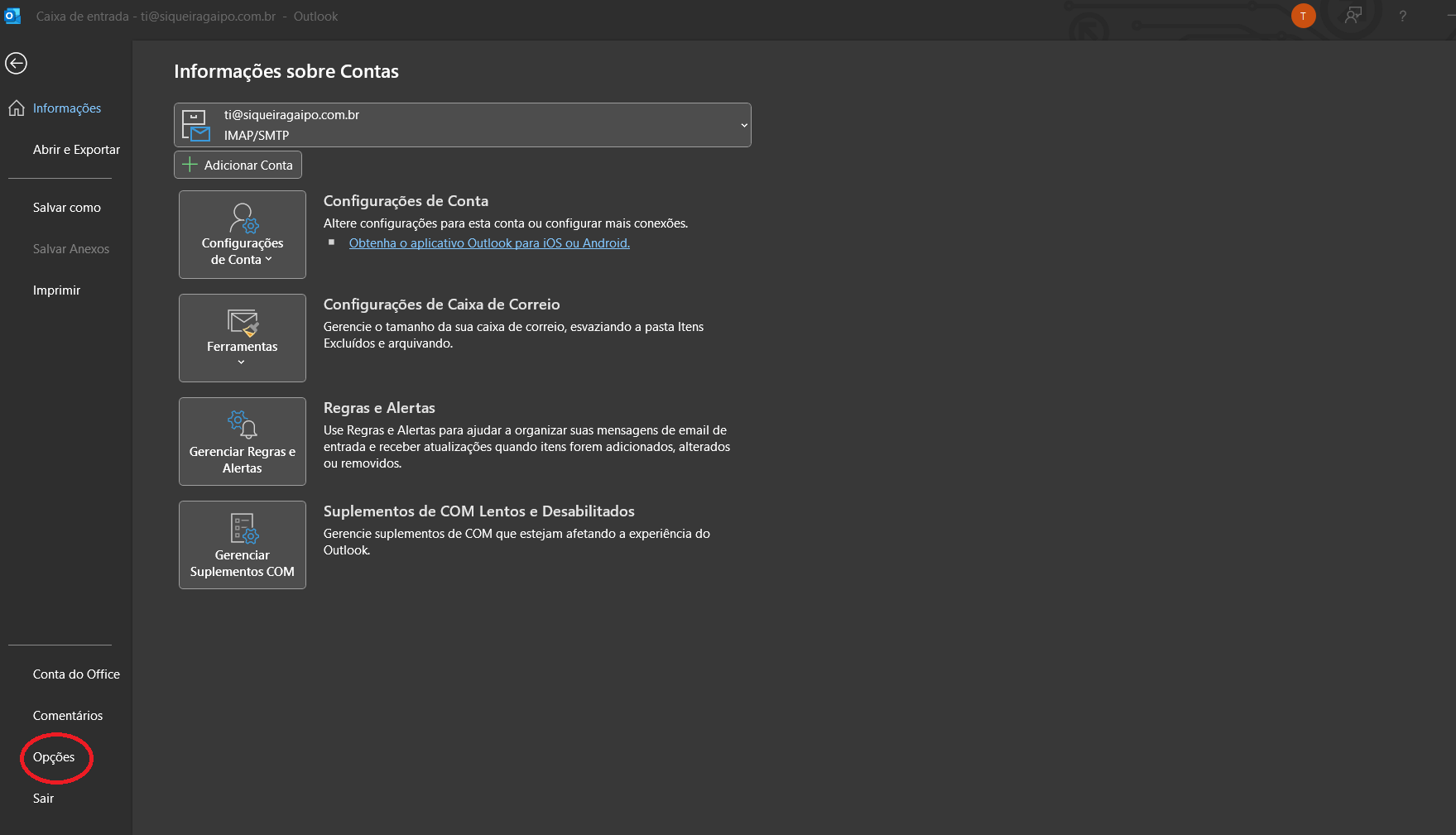
Task: Click the Ferramentas envelope cleanup icon
Action: (243, 323)
